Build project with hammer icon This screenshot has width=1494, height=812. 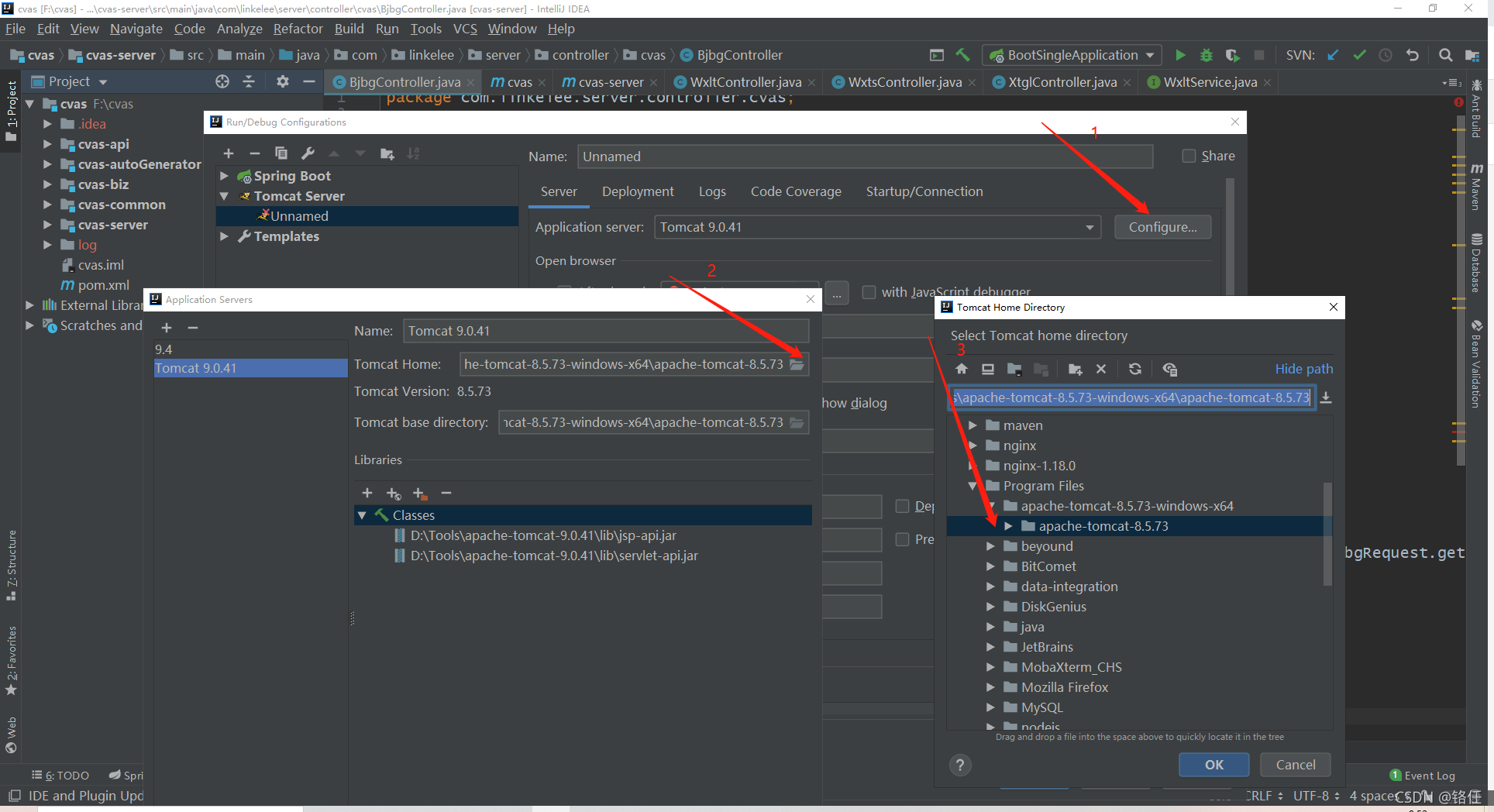click(x=963, y=55)
